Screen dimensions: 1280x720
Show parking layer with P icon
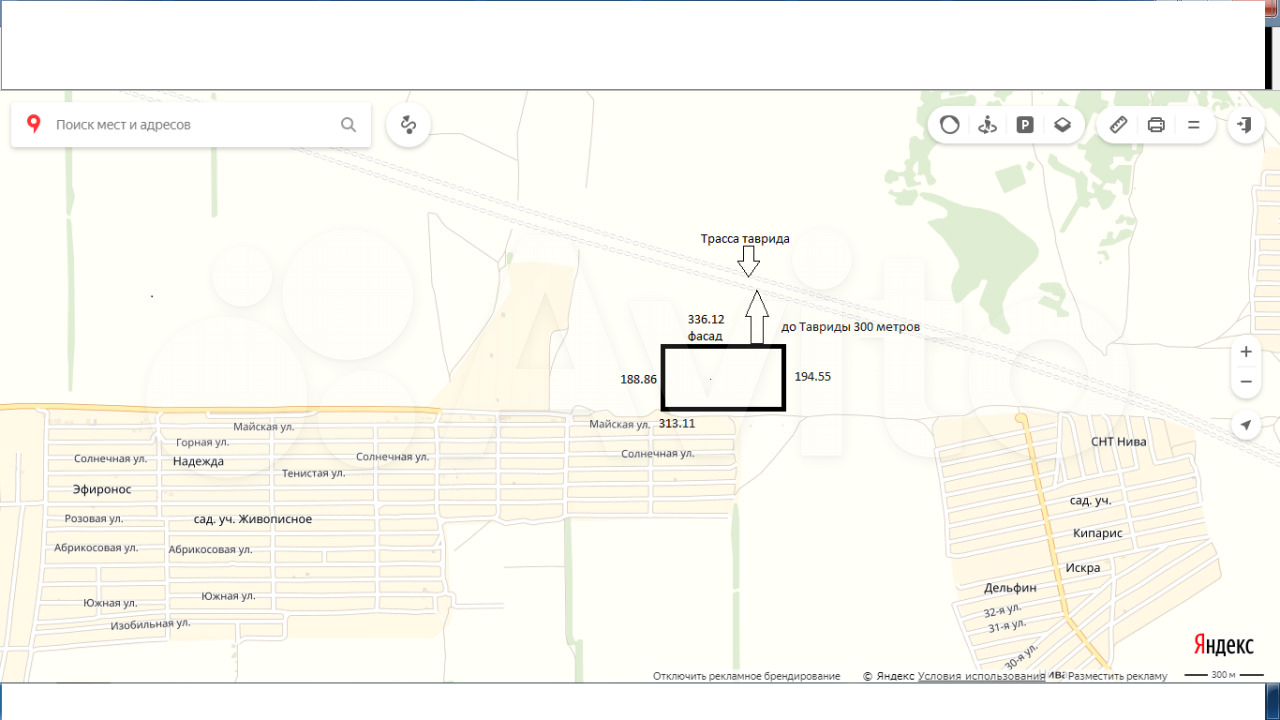pyautogui.click(x=1025, y=125)
